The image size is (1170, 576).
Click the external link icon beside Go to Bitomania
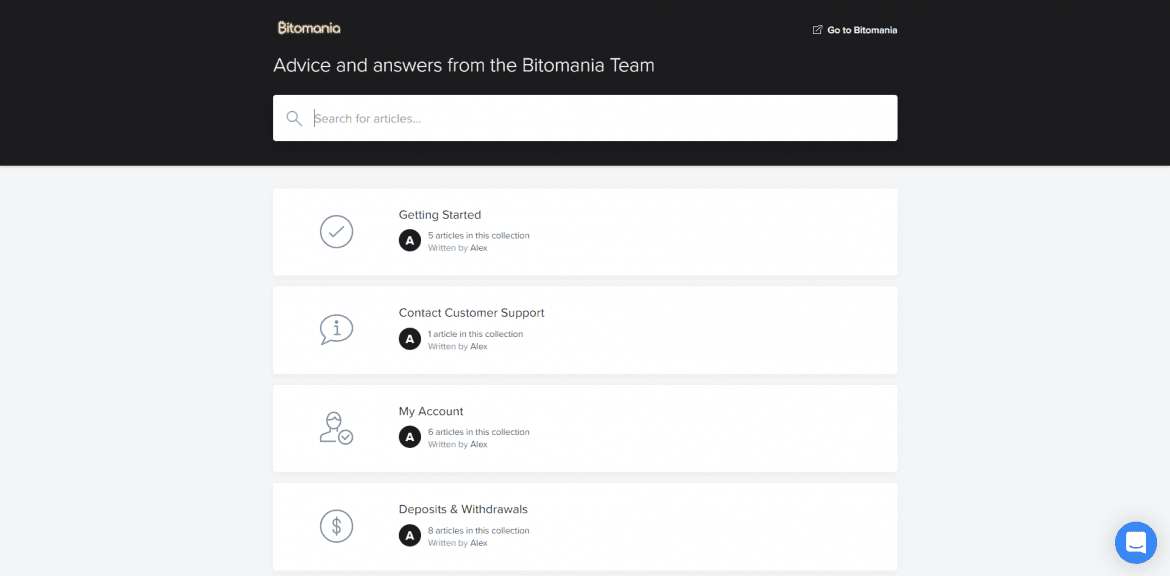pyautogui.click(x=817, y=30)
